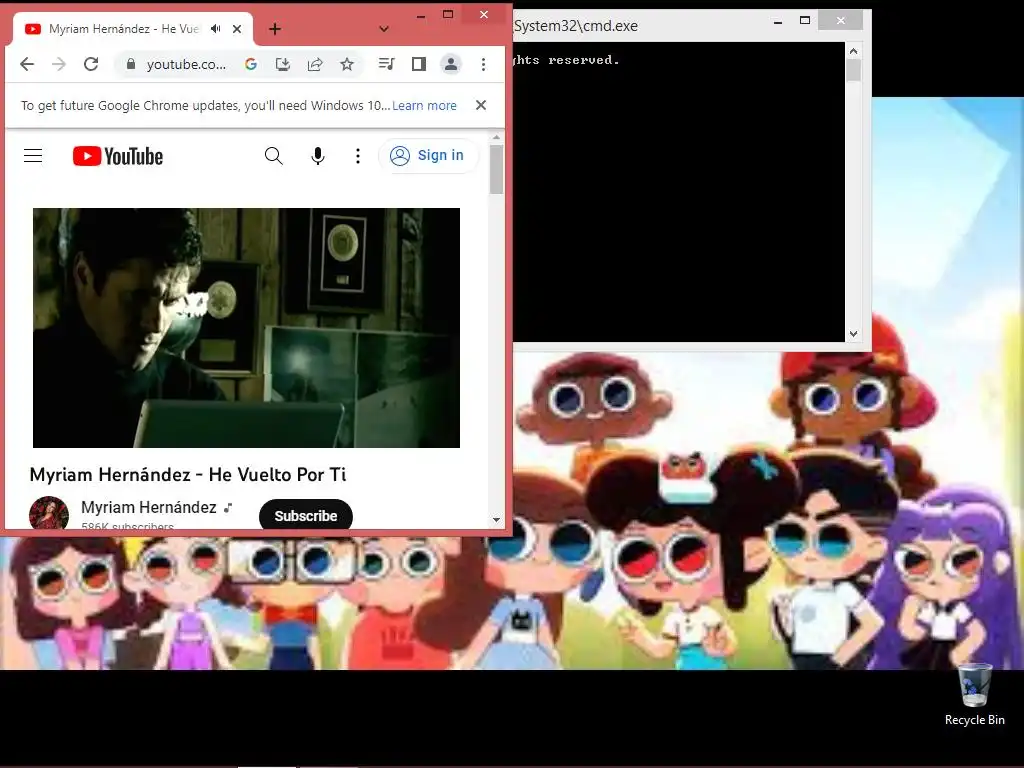This screenshot has width=1024, height=768.
Task: Open Chrome three-dot menu
Action: pos(483,64)
